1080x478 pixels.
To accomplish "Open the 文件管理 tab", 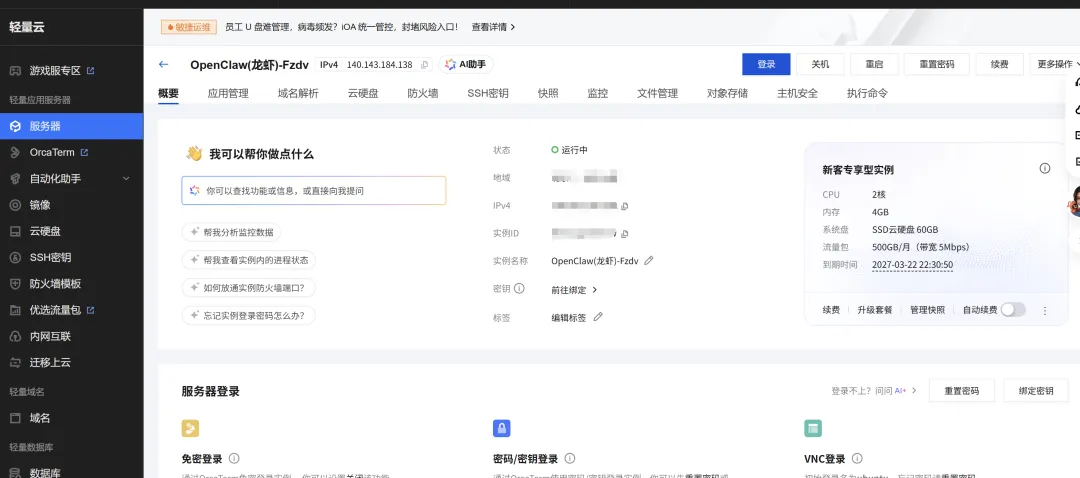I will click(657, 93).
